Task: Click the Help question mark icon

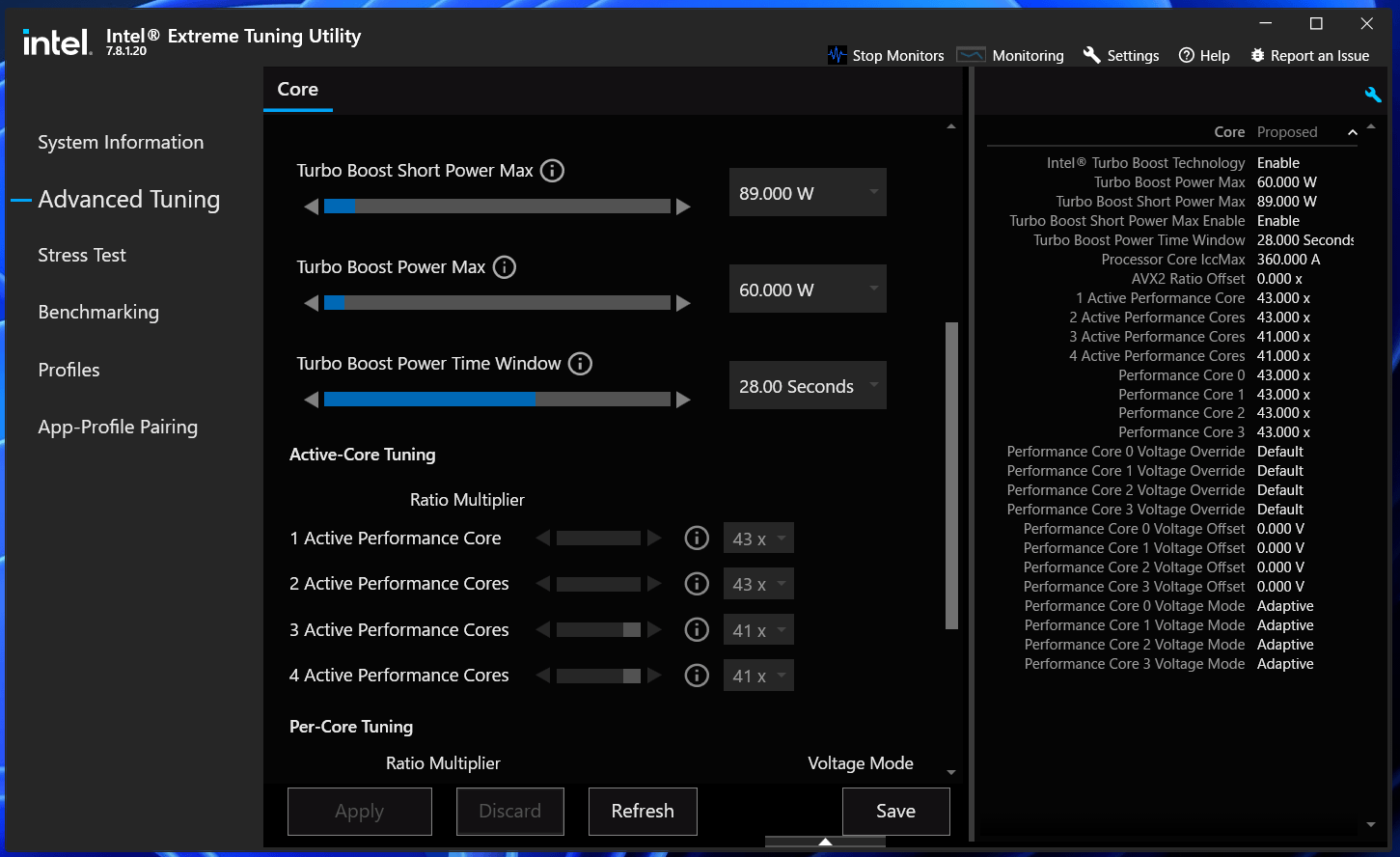Action: [x=1187, y=55]
